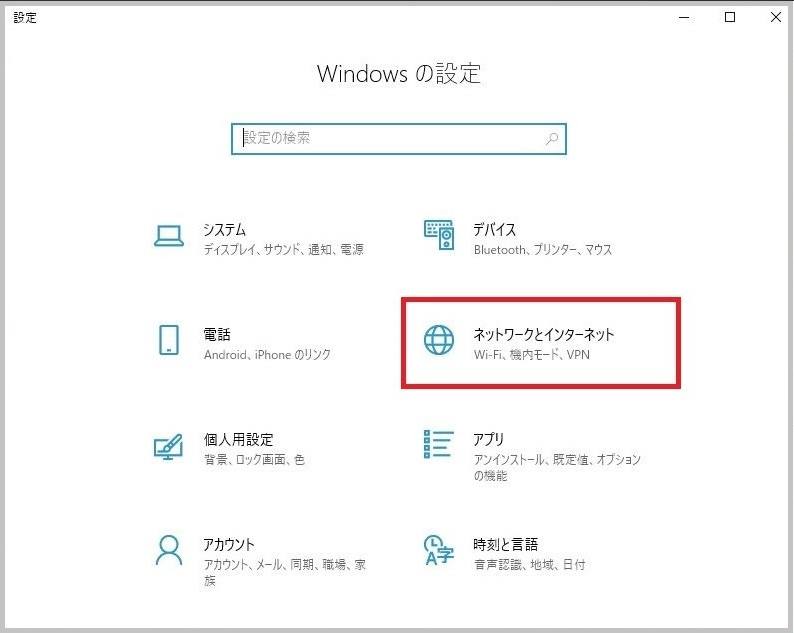Minimize the 設定 window
Image resolution: width=794 pixels, height=633 pixels.
(684, 17)
